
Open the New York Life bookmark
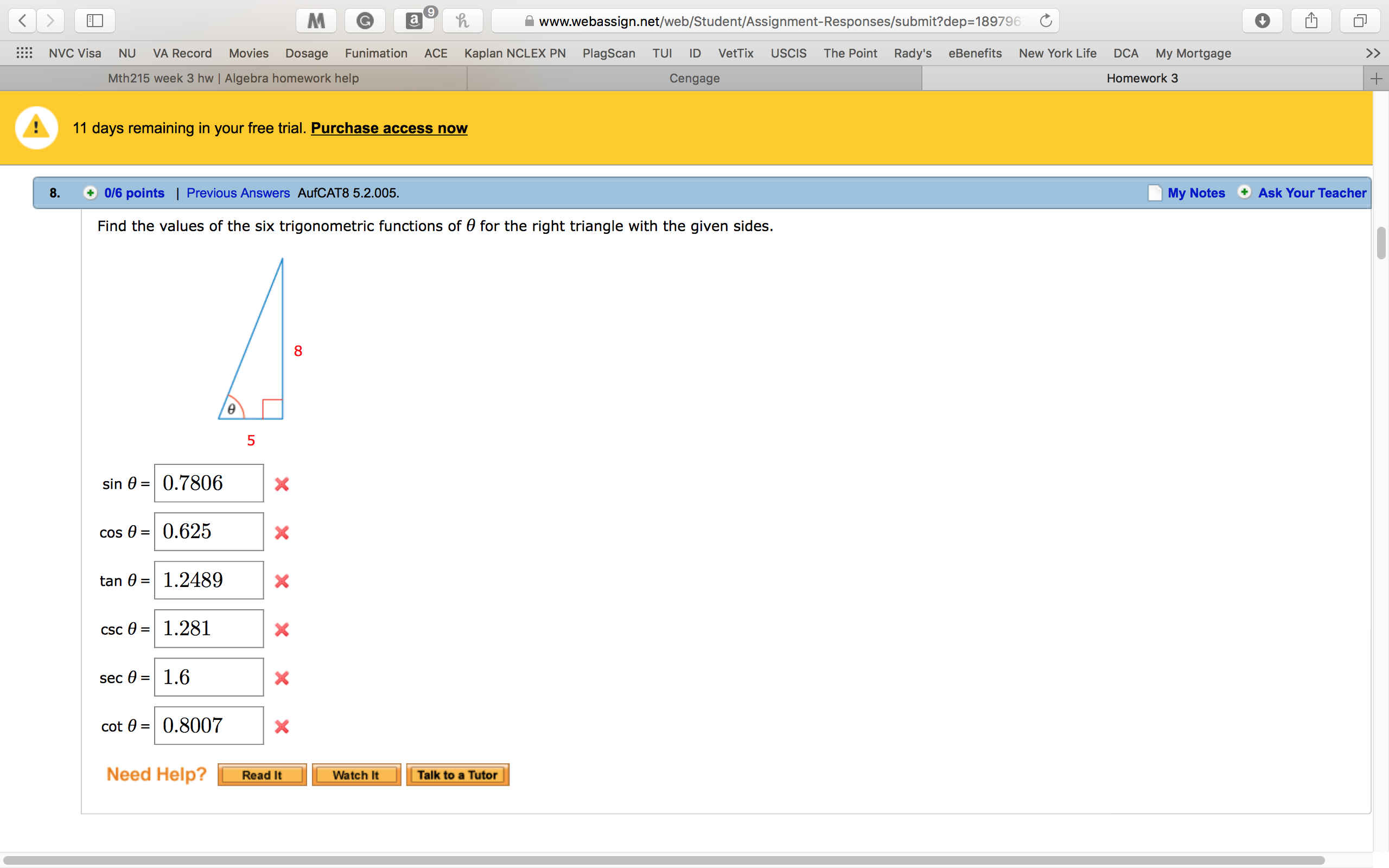coord(1057,53)
